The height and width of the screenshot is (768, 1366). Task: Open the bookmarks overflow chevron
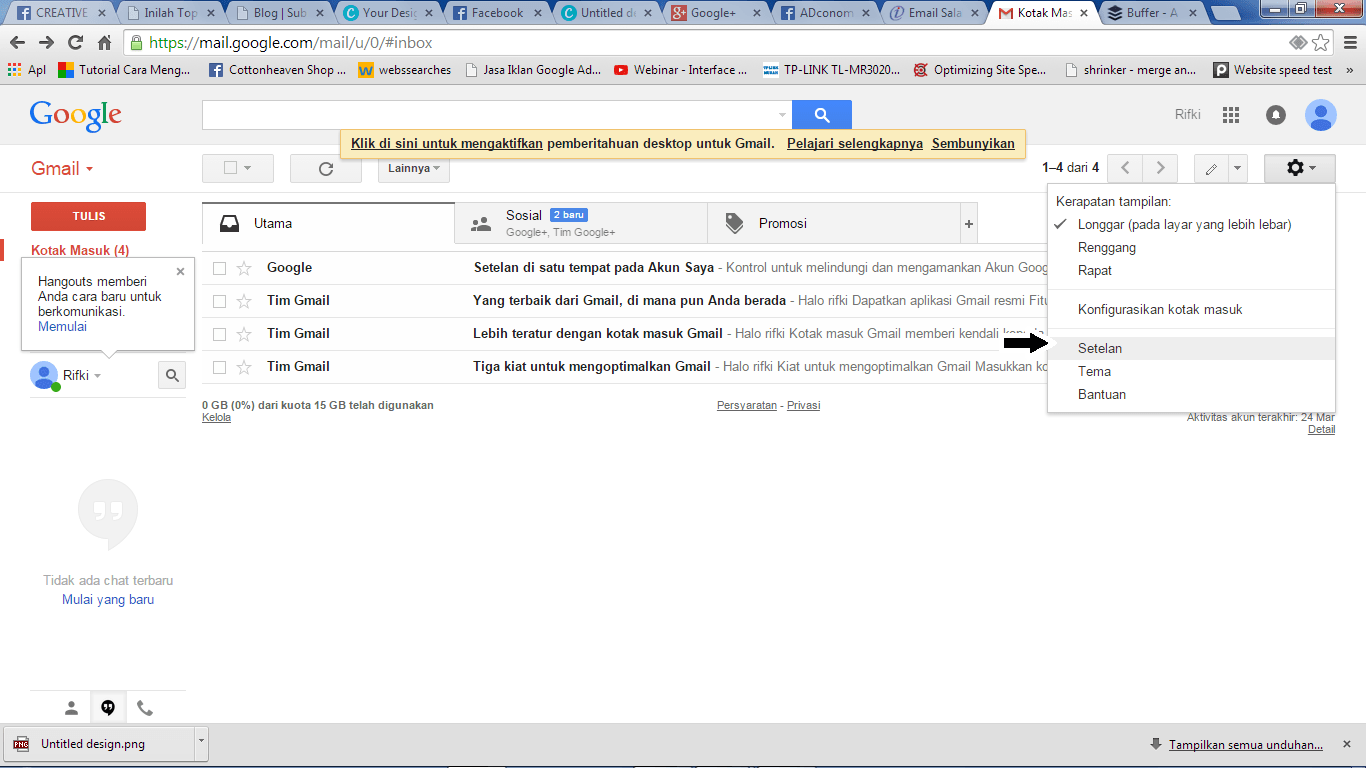coord(1349,70)
